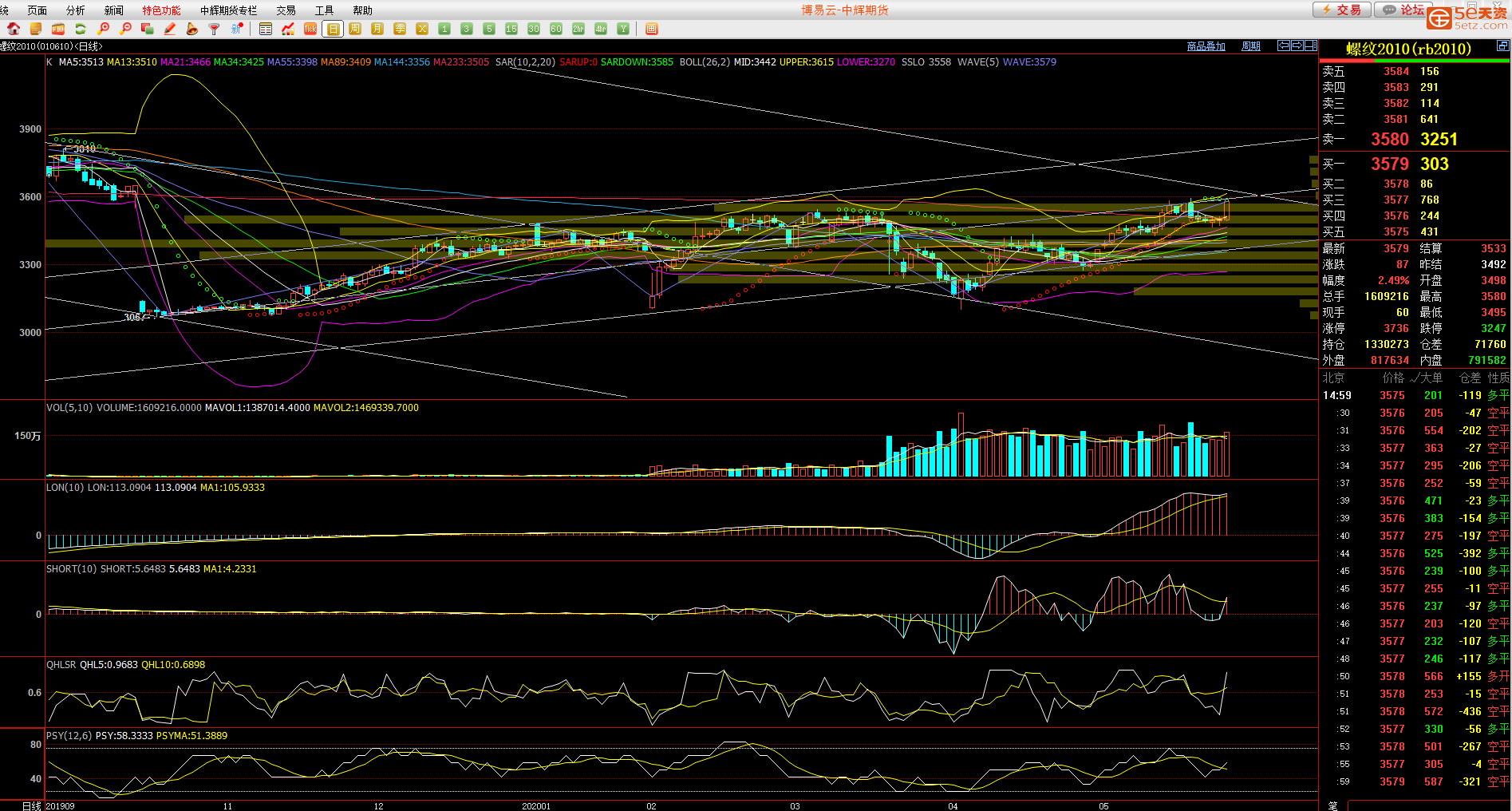Screen dimensions: 1512x811
Task: Switch to 4hr period button
Action: 601,29
